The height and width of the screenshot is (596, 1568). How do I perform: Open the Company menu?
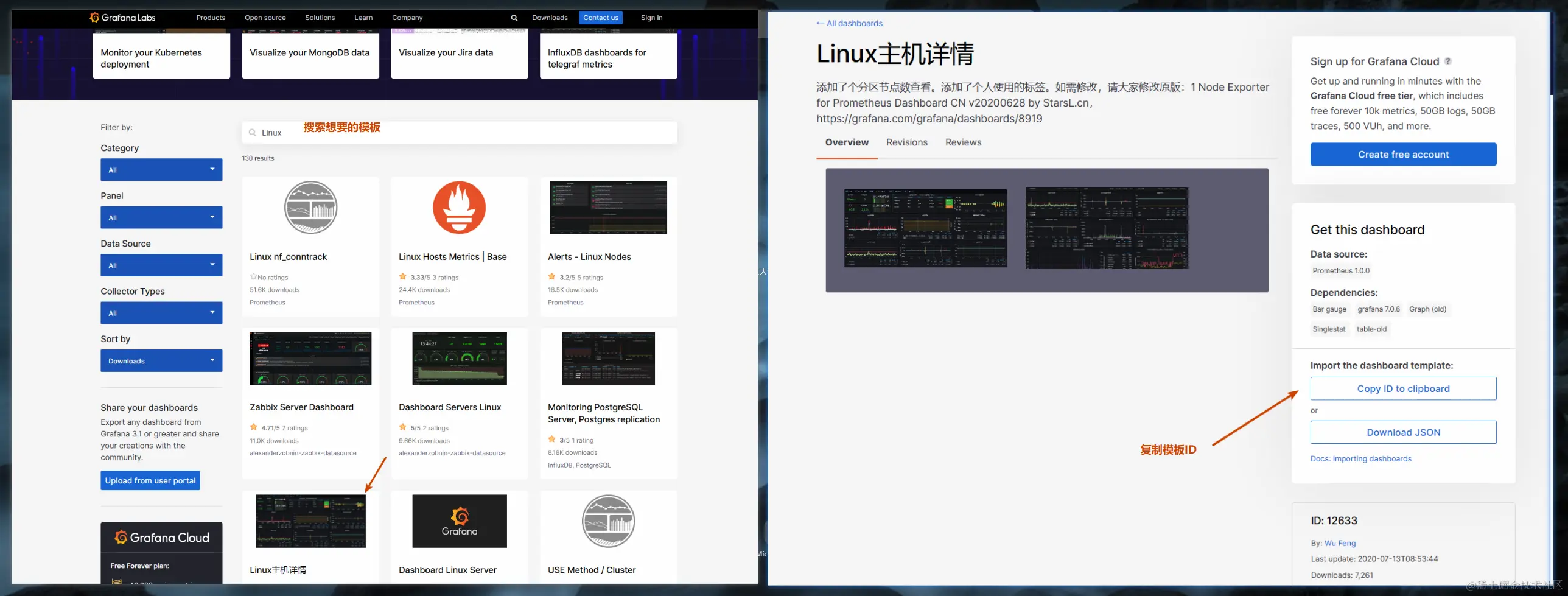[407, 18]
